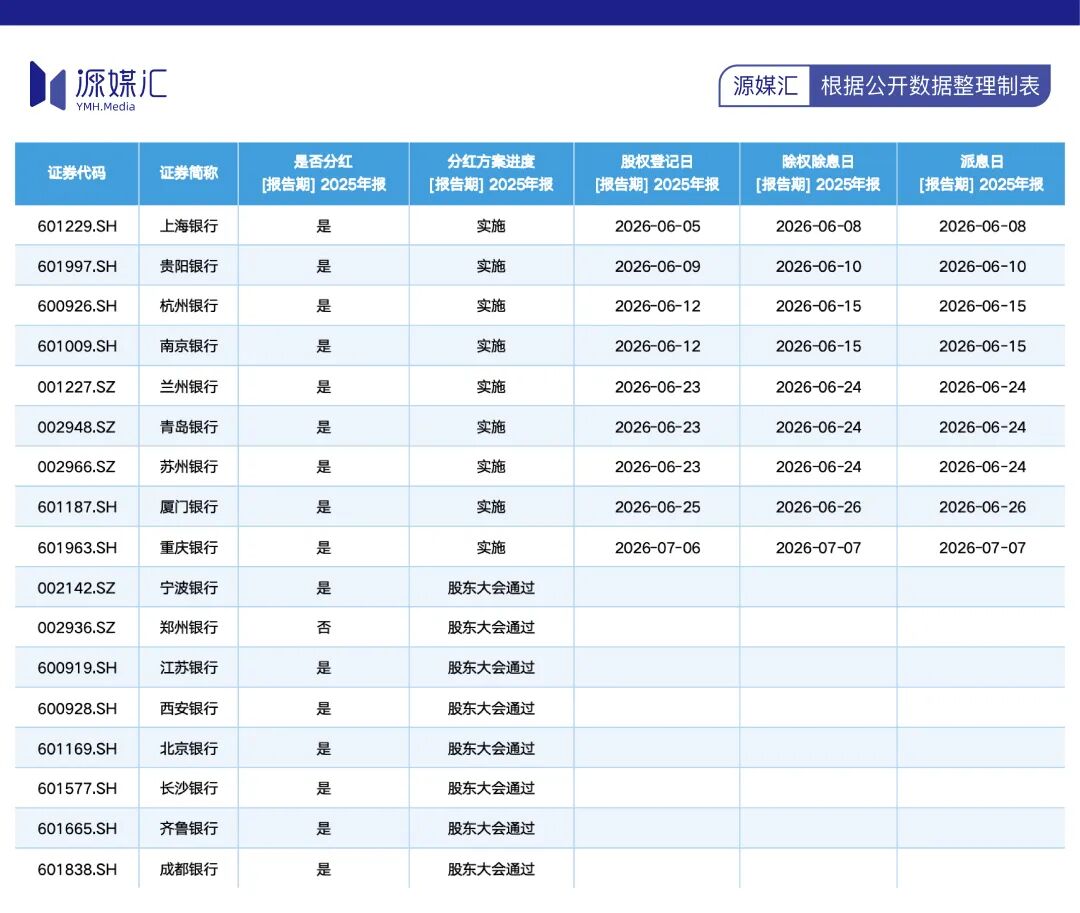Select stock code 601963.SH

[77, 548]
